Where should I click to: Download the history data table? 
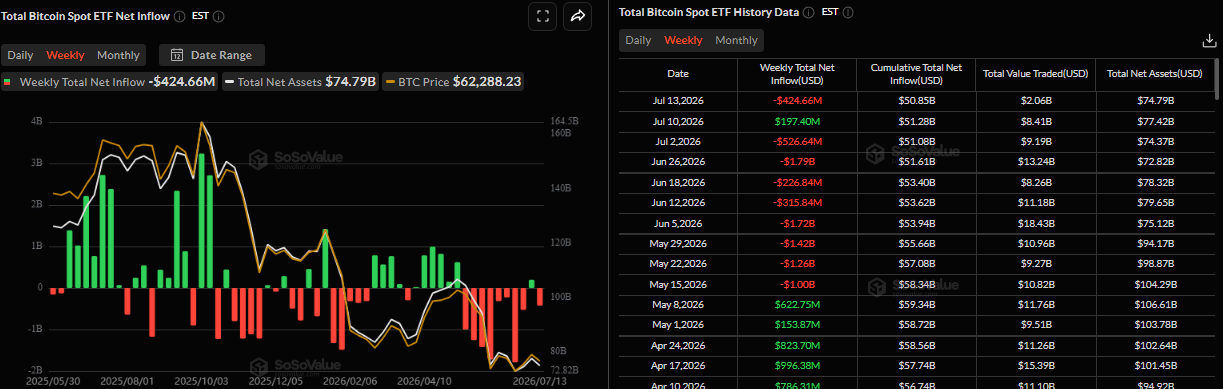tap(1208, 41)
